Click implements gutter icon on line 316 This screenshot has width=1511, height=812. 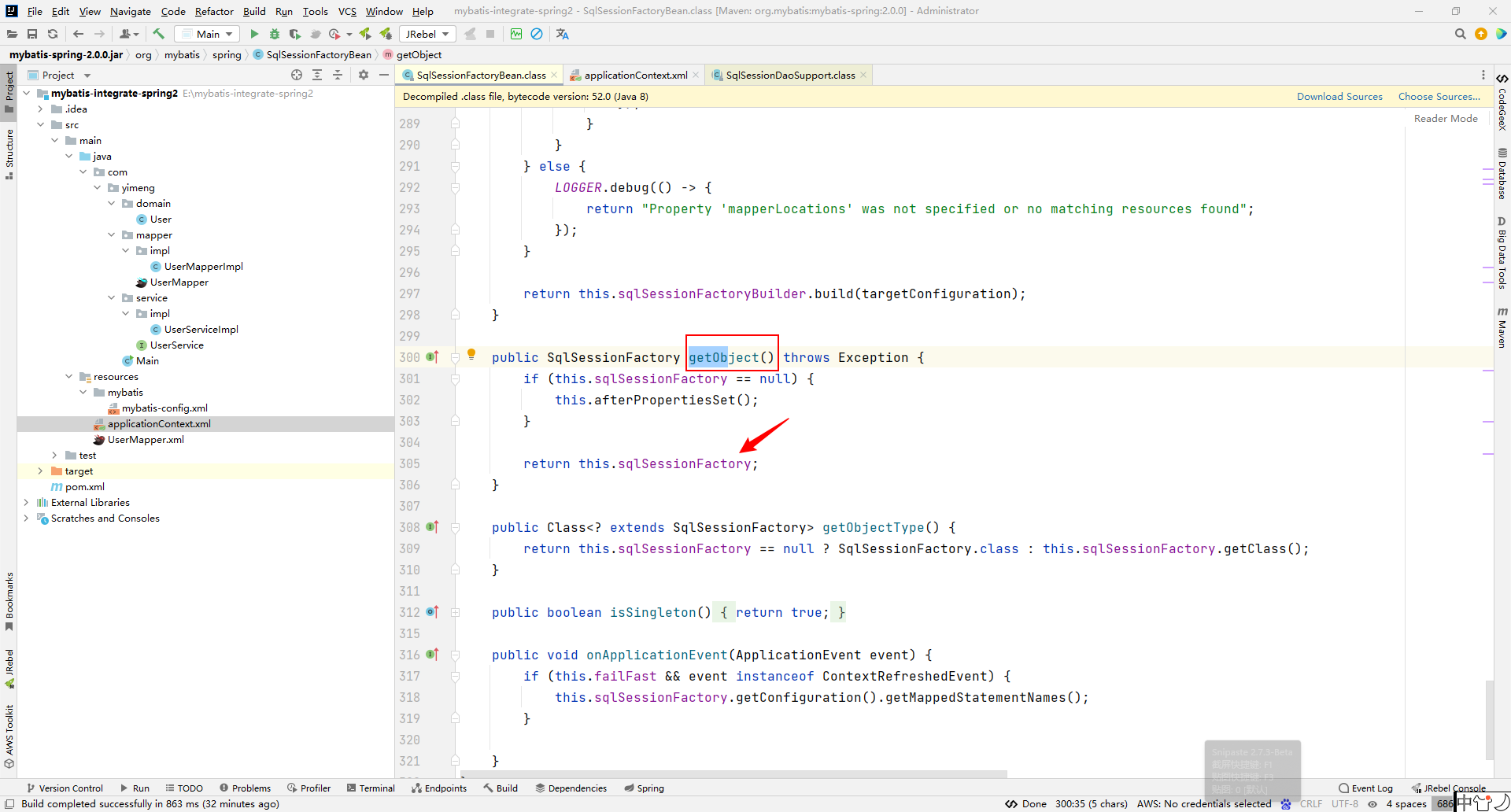(432, 655)
